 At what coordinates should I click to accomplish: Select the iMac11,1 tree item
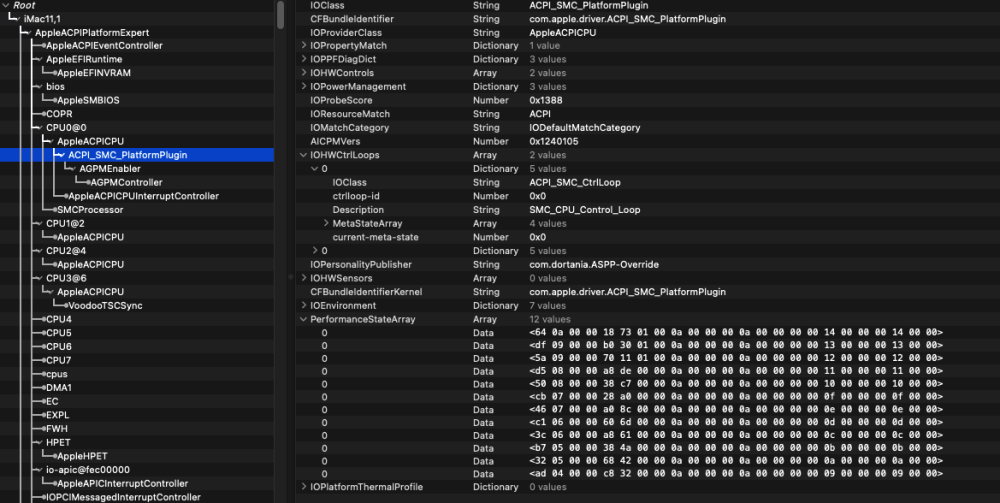(42, 19)
